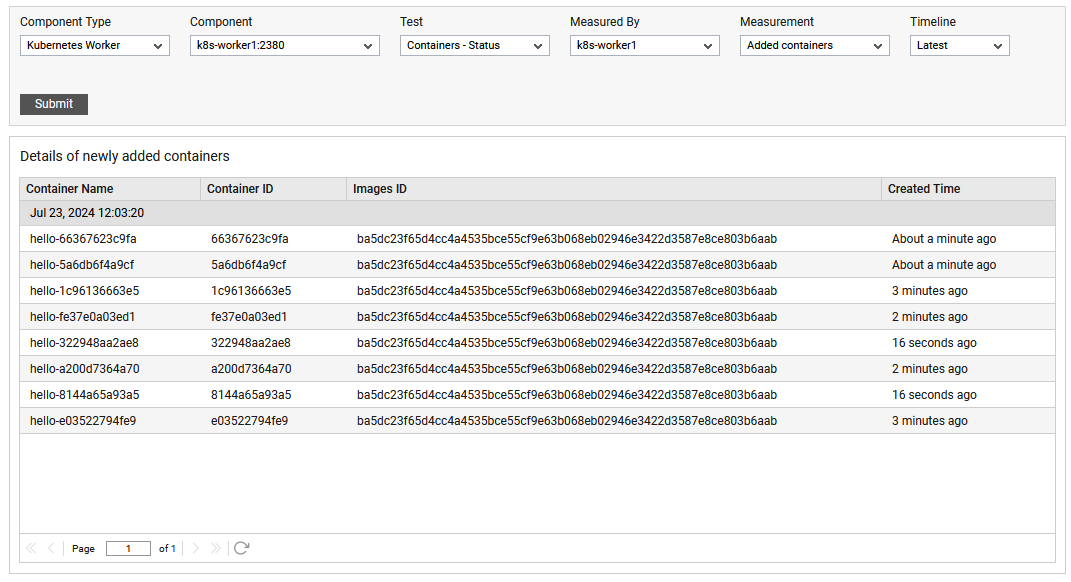Open the Timeline Latest dropdown
The image size is (1071, 582).
960,46
